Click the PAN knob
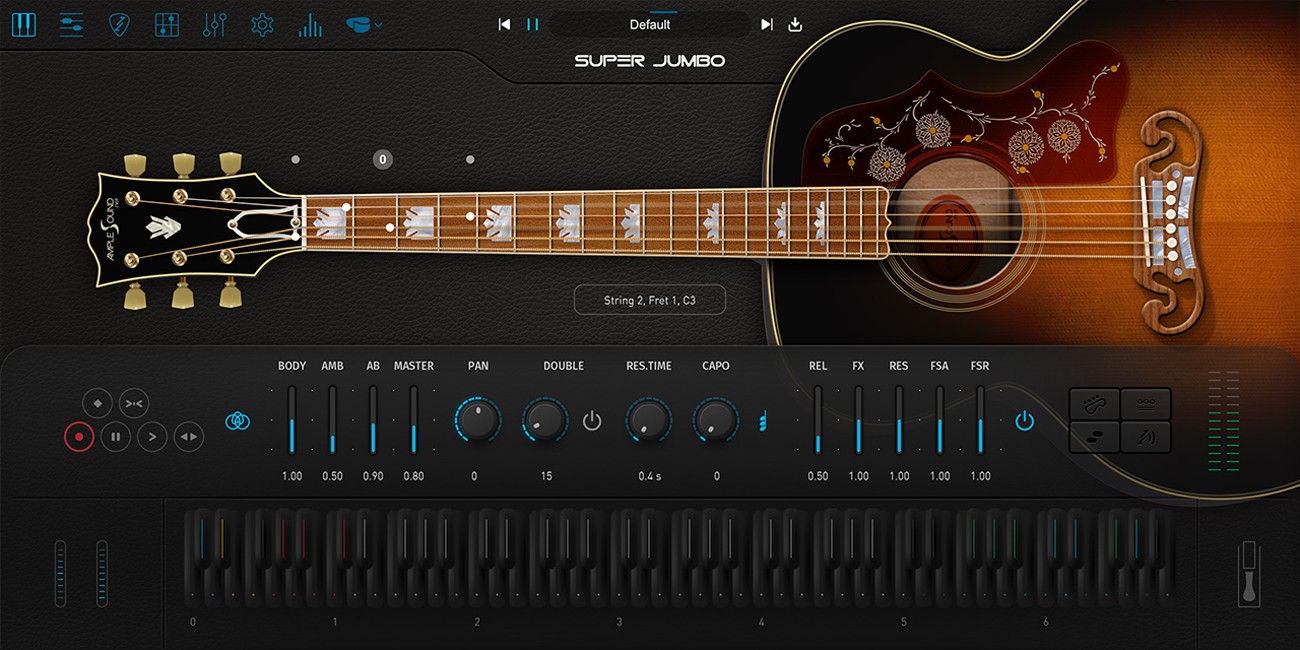Screen dimensions: 1300x650 coord(478,420)
